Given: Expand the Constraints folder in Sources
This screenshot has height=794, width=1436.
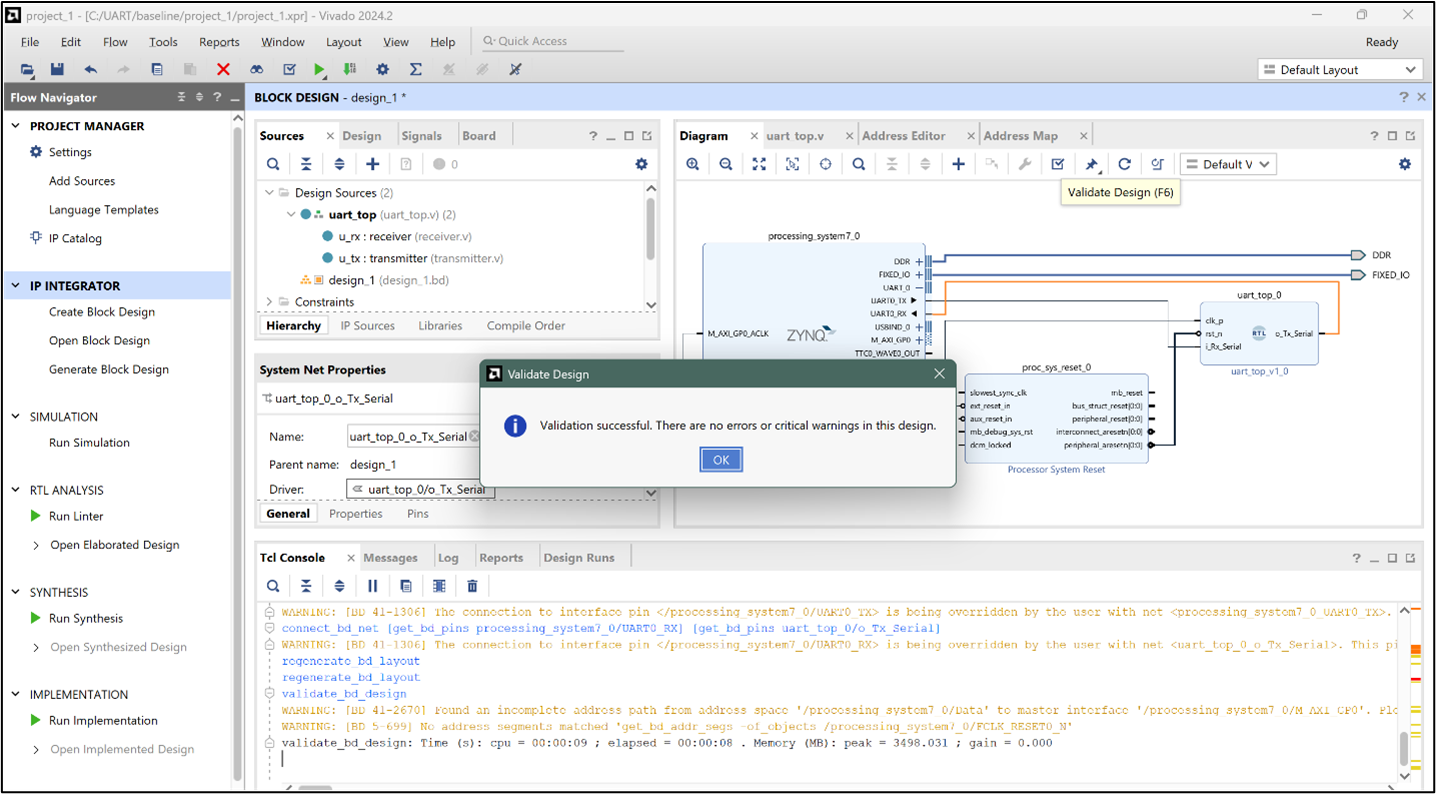Looking at the screenshot, I should [268, 301].
